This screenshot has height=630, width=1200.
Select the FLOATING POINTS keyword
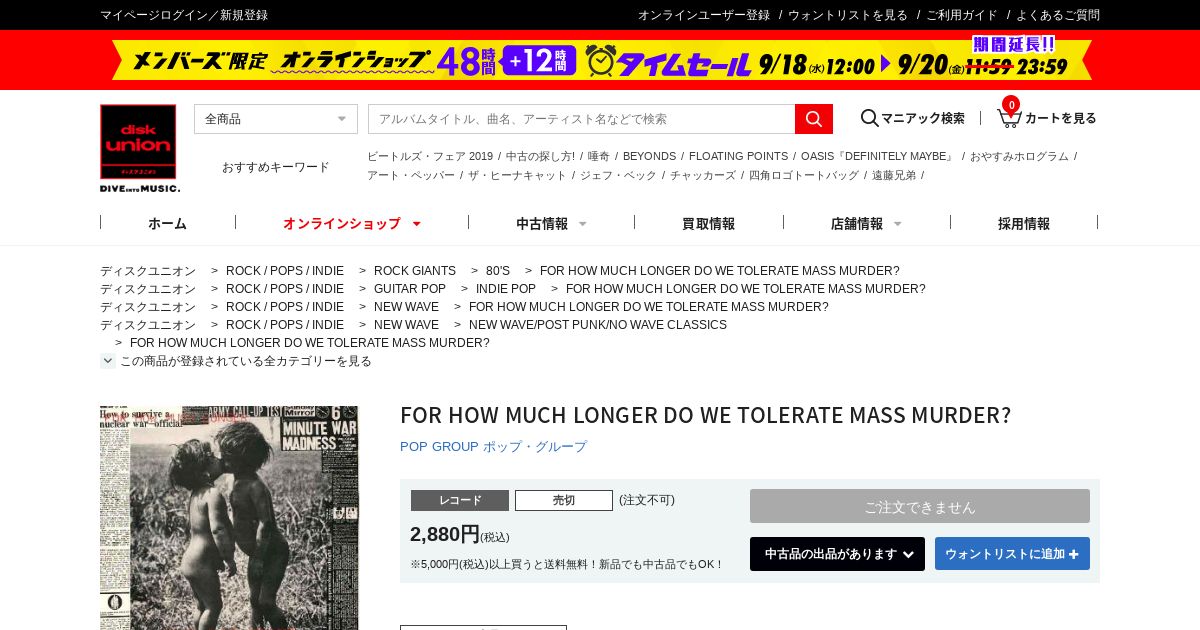click(738, 156)
